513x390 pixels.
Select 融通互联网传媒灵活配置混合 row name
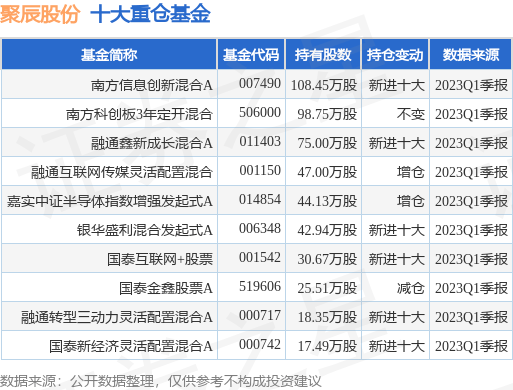tap(122, 172)
